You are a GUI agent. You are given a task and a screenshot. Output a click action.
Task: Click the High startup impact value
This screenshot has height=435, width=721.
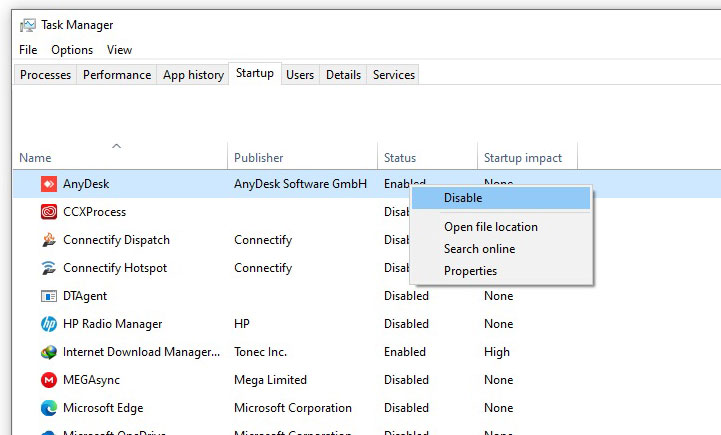497,352
